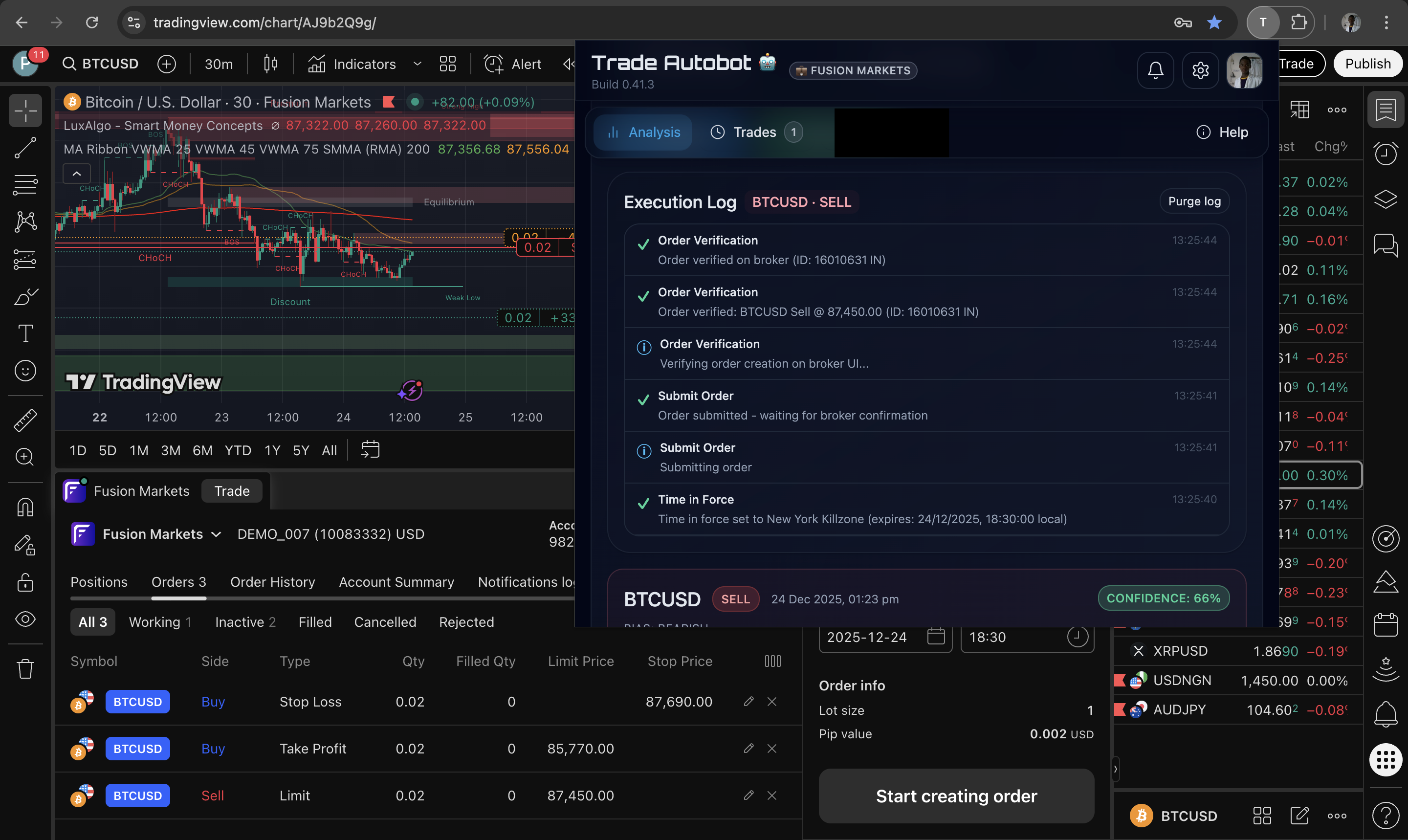Click the ruler Measure tool
Viewport: 1408px width, 840px height.
tap(25, 420)
